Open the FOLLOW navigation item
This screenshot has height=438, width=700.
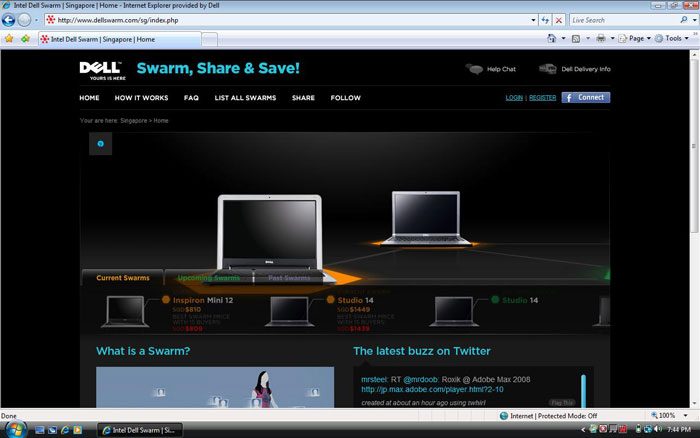[x=346, y=98]
